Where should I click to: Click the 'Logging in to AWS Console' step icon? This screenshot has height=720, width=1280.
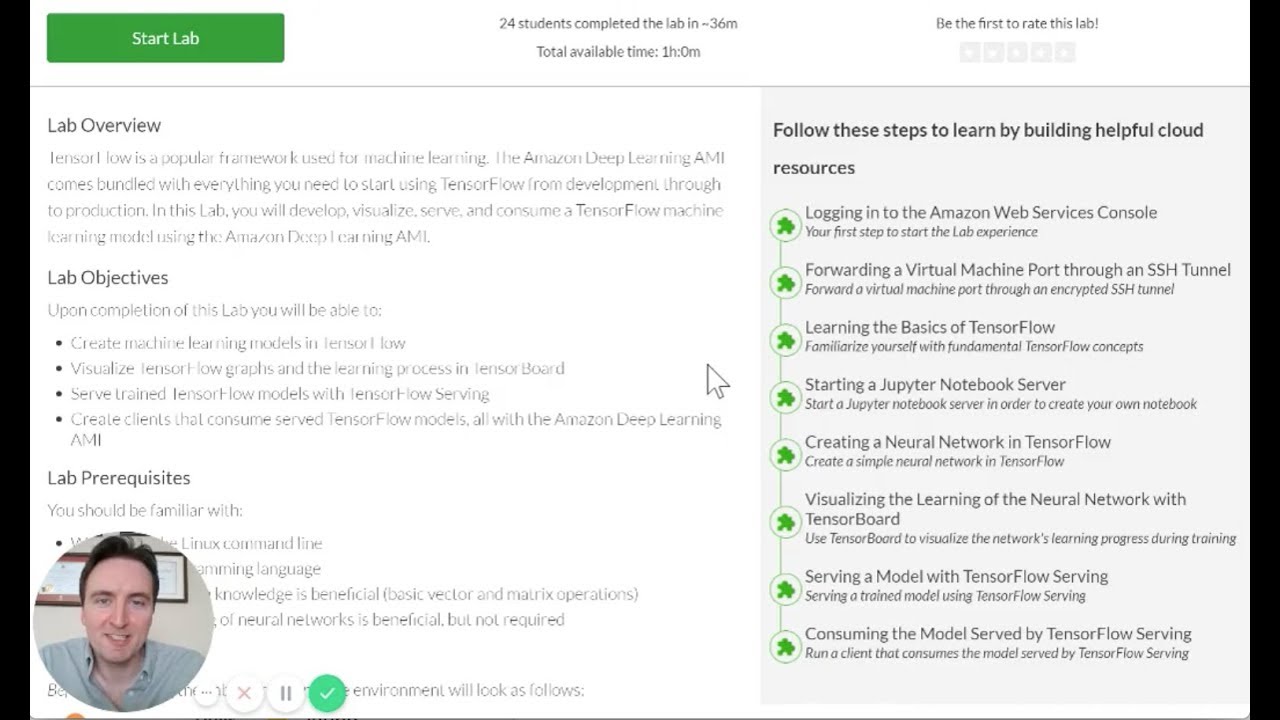pyautogui.click(x=785, y=226)
